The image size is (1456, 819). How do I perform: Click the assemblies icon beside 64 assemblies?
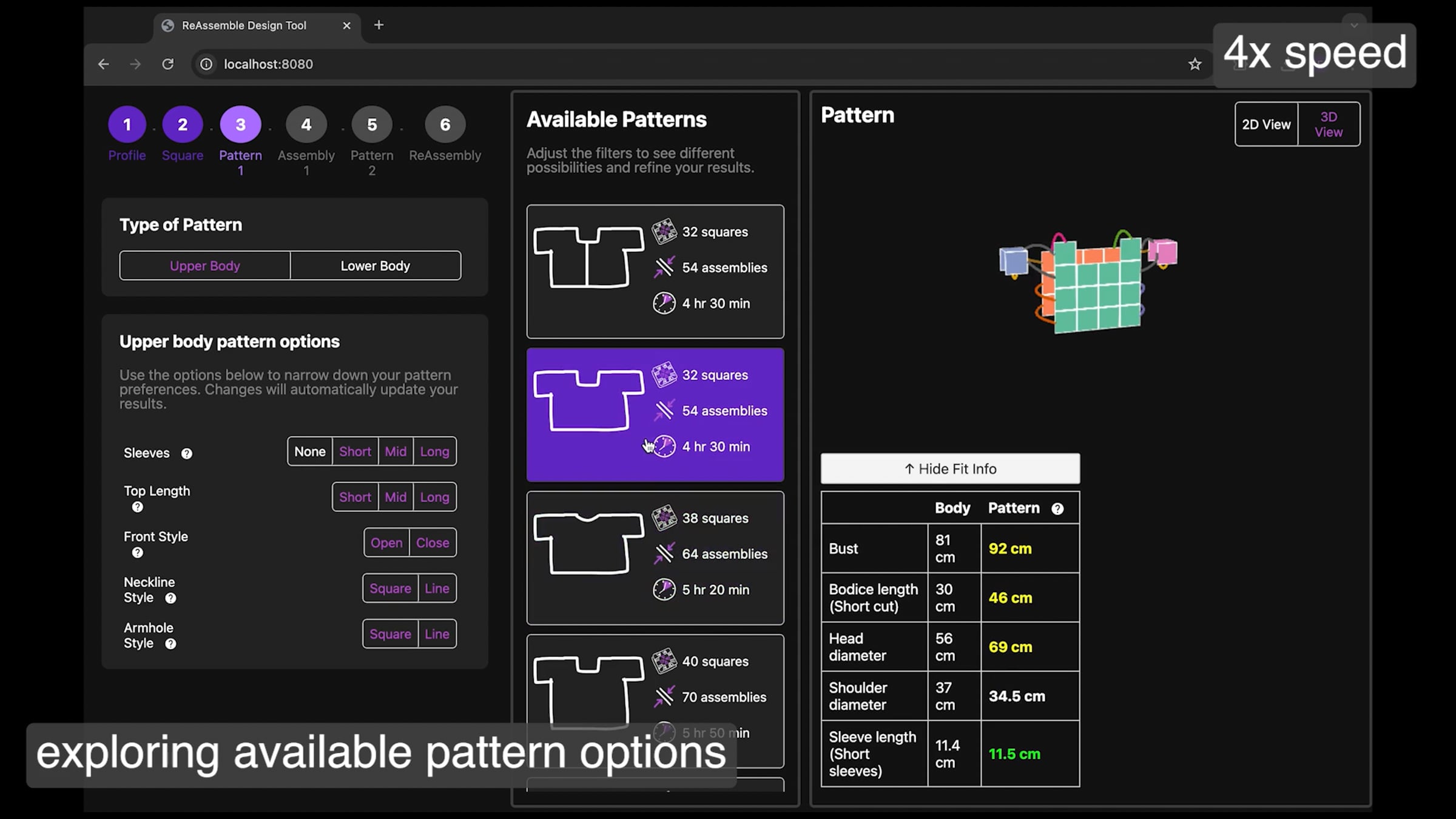[x=664, y=554]
